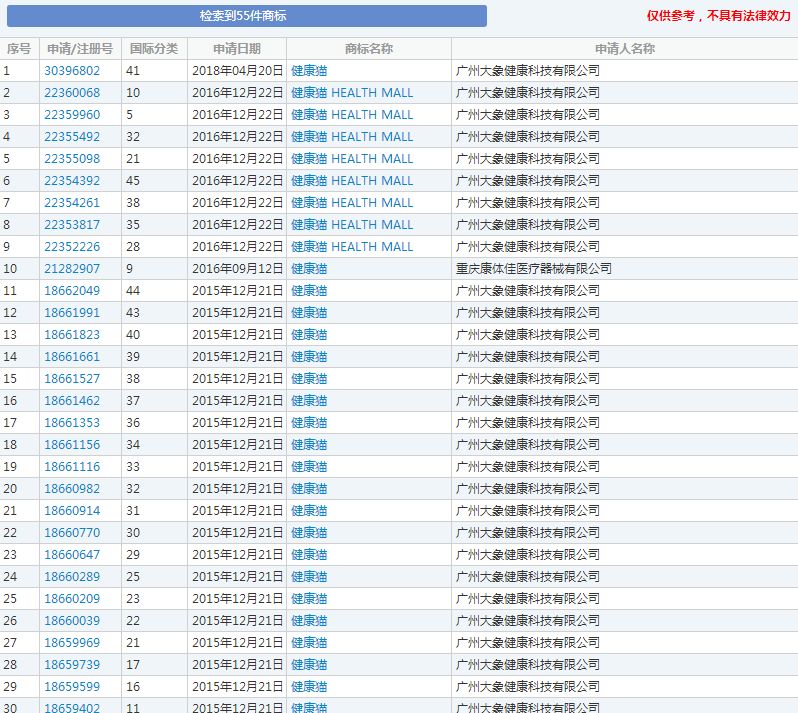Open 健康猫 trademark name in row 1

309,71
